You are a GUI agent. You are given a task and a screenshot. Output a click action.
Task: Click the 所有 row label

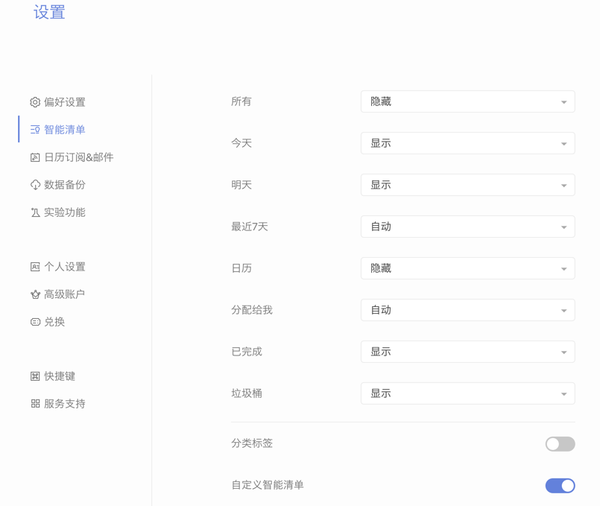[241, 101]
